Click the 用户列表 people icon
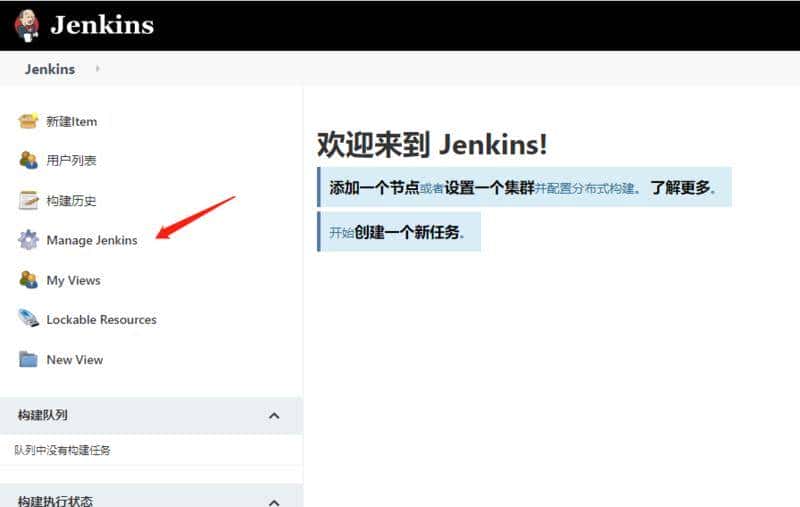800x507 pixels. [x=28, y=160]
